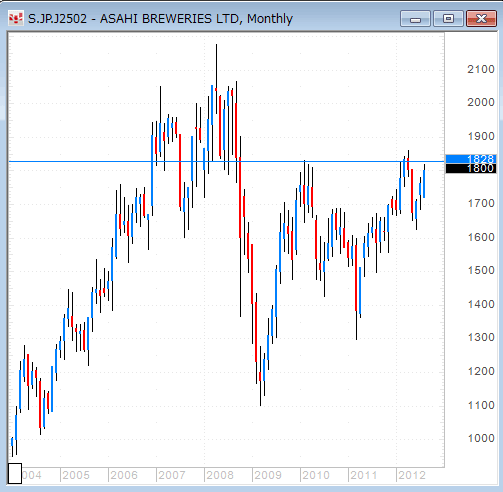503x492 pixels.
Task: Close the Asahi Breweries chart window
Action: (x=481, y=19)
